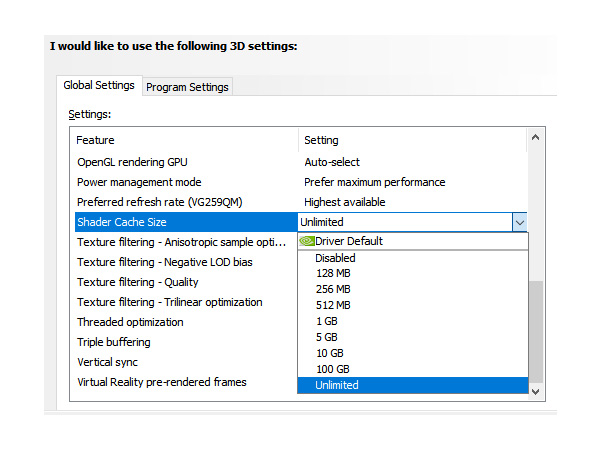
Task: Click the OpenGL rendering GPU feature row
Action: (132, 162)
